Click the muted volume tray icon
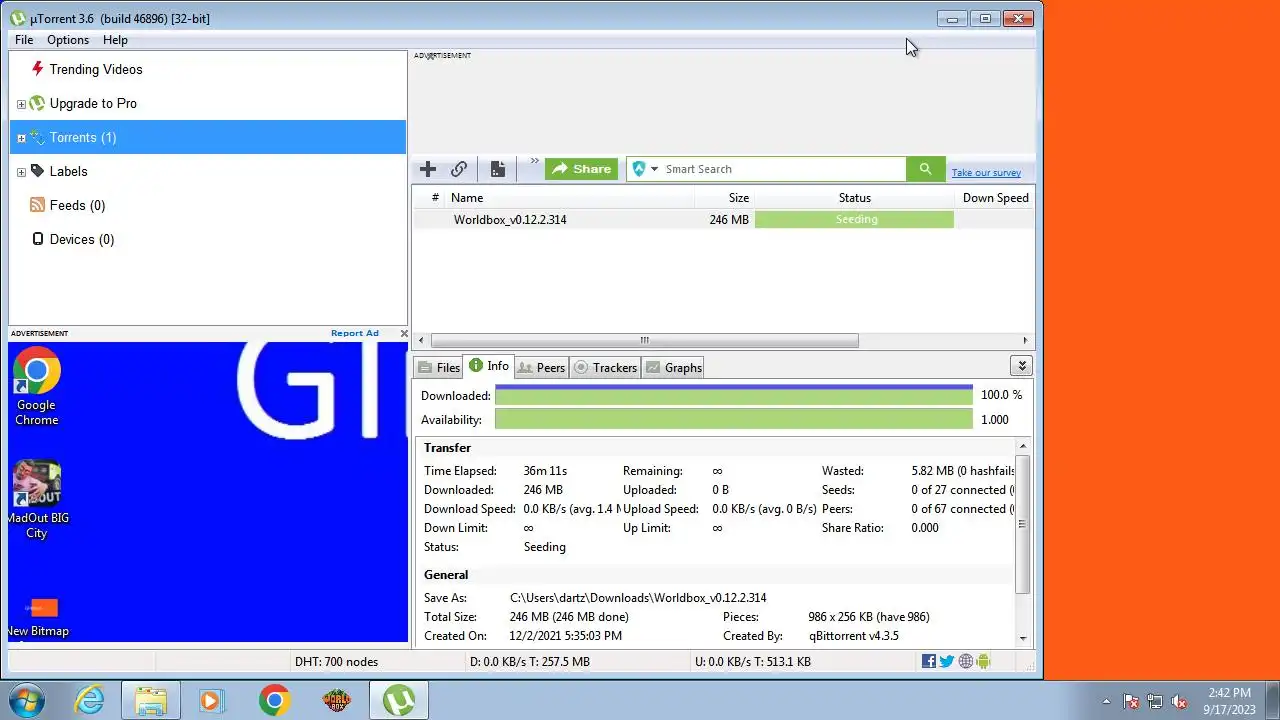This screenshot has height=720, width=1280. click(x=1179, y=702)
